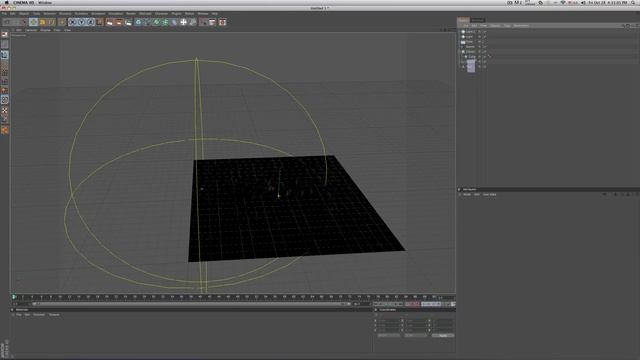Switch to the Objects tab

(463, 20)
